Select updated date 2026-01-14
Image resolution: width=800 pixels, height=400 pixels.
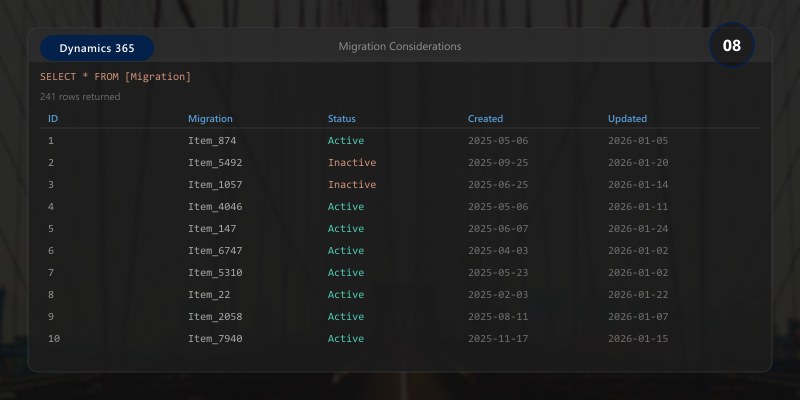[638, 185]
